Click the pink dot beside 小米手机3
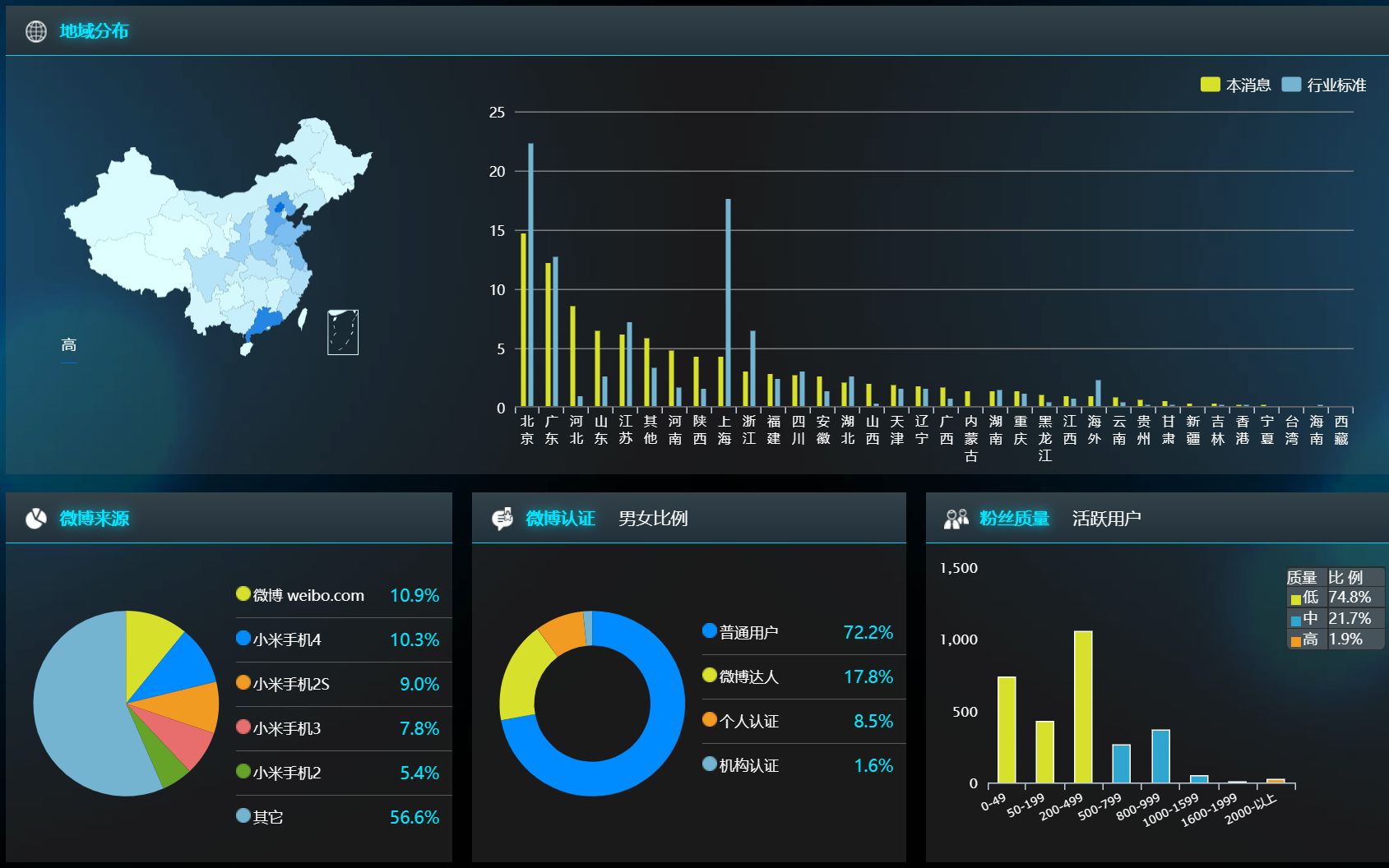 click(x=243, y=727)
